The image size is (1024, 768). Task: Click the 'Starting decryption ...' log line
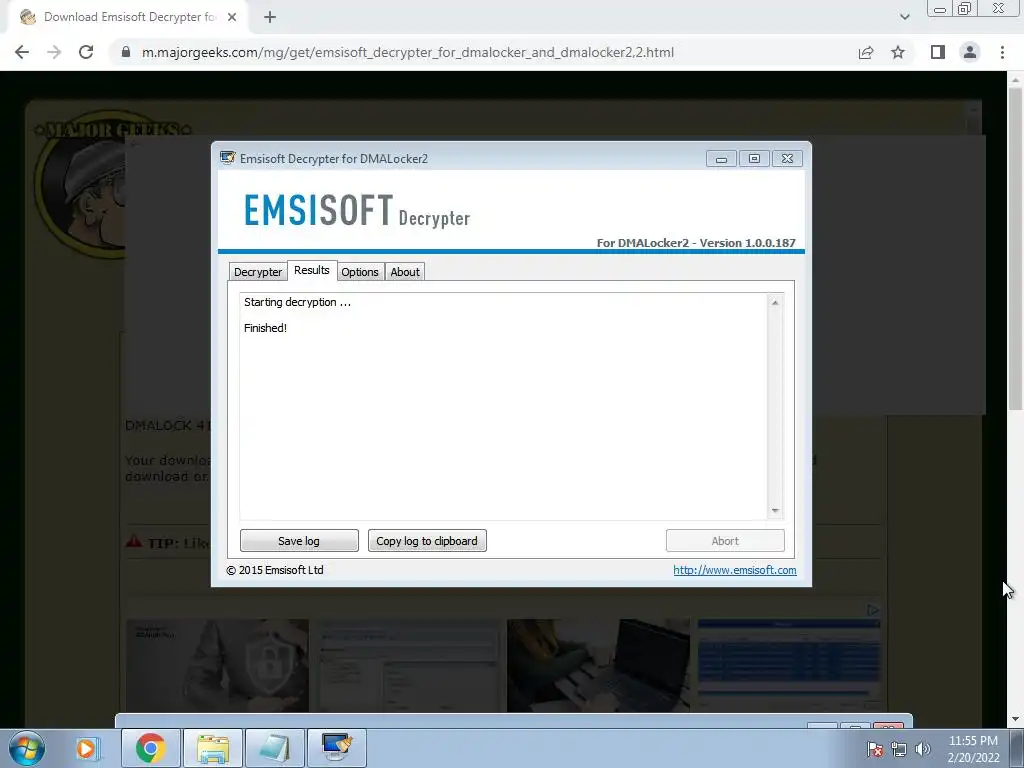(x=297, y=302)
